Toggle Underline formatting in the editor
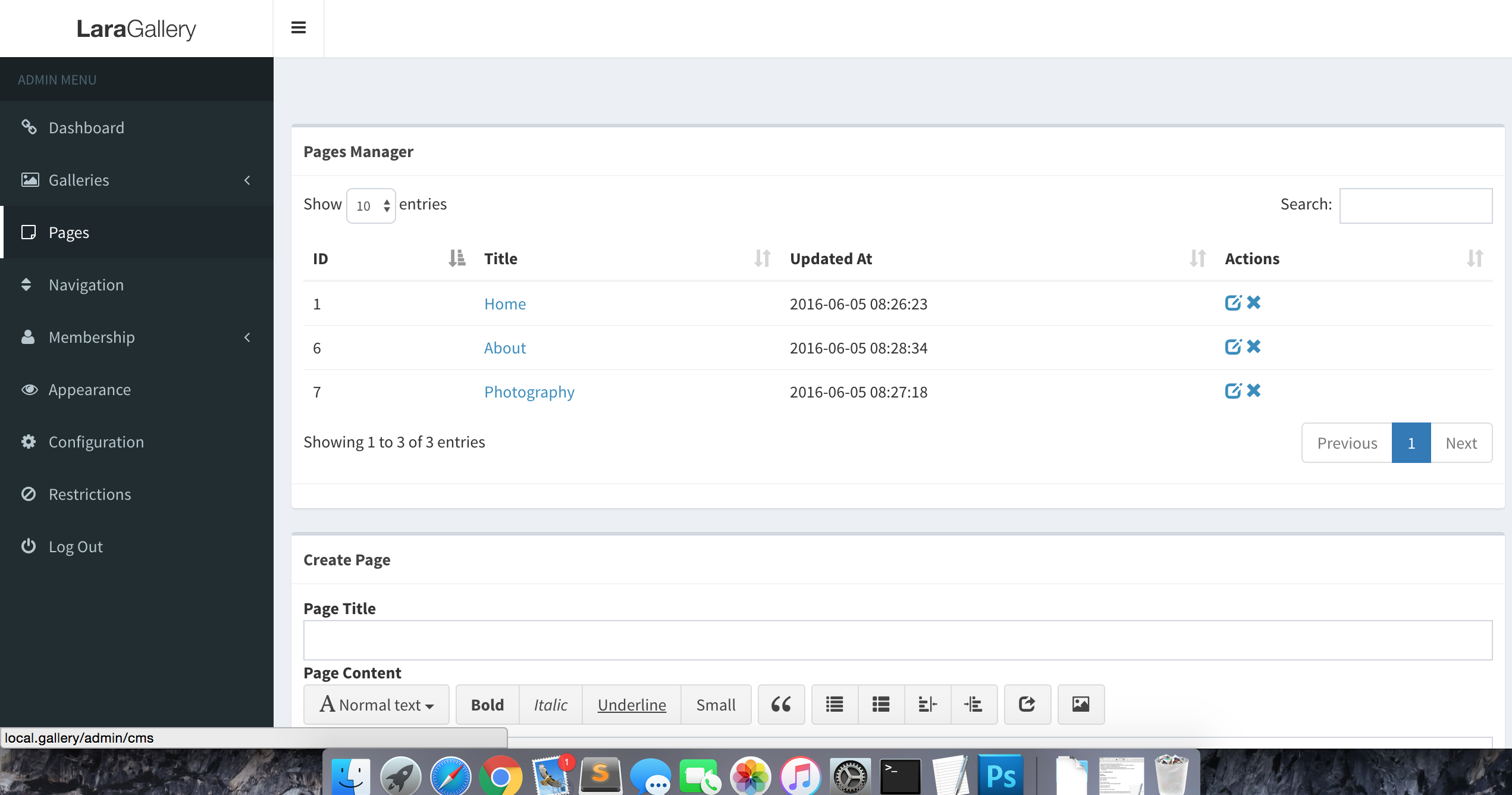Image resolution: width=1512 pixels, height=795 pixels. click(x=632, y=705)
